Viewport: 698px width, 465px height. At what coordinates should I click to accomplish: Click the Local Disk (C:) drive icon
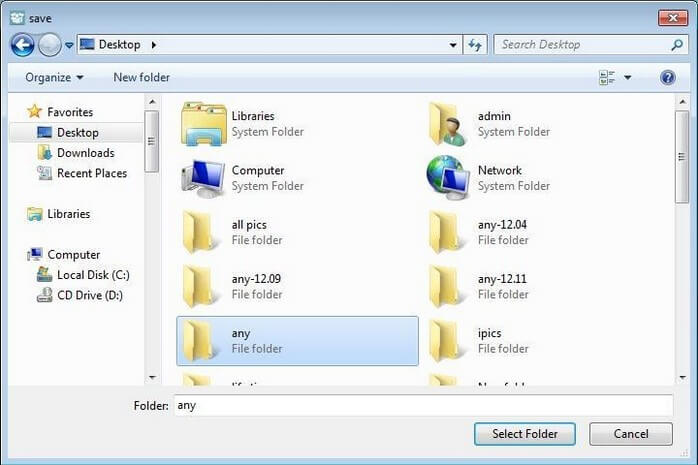[x=45, y=275]
